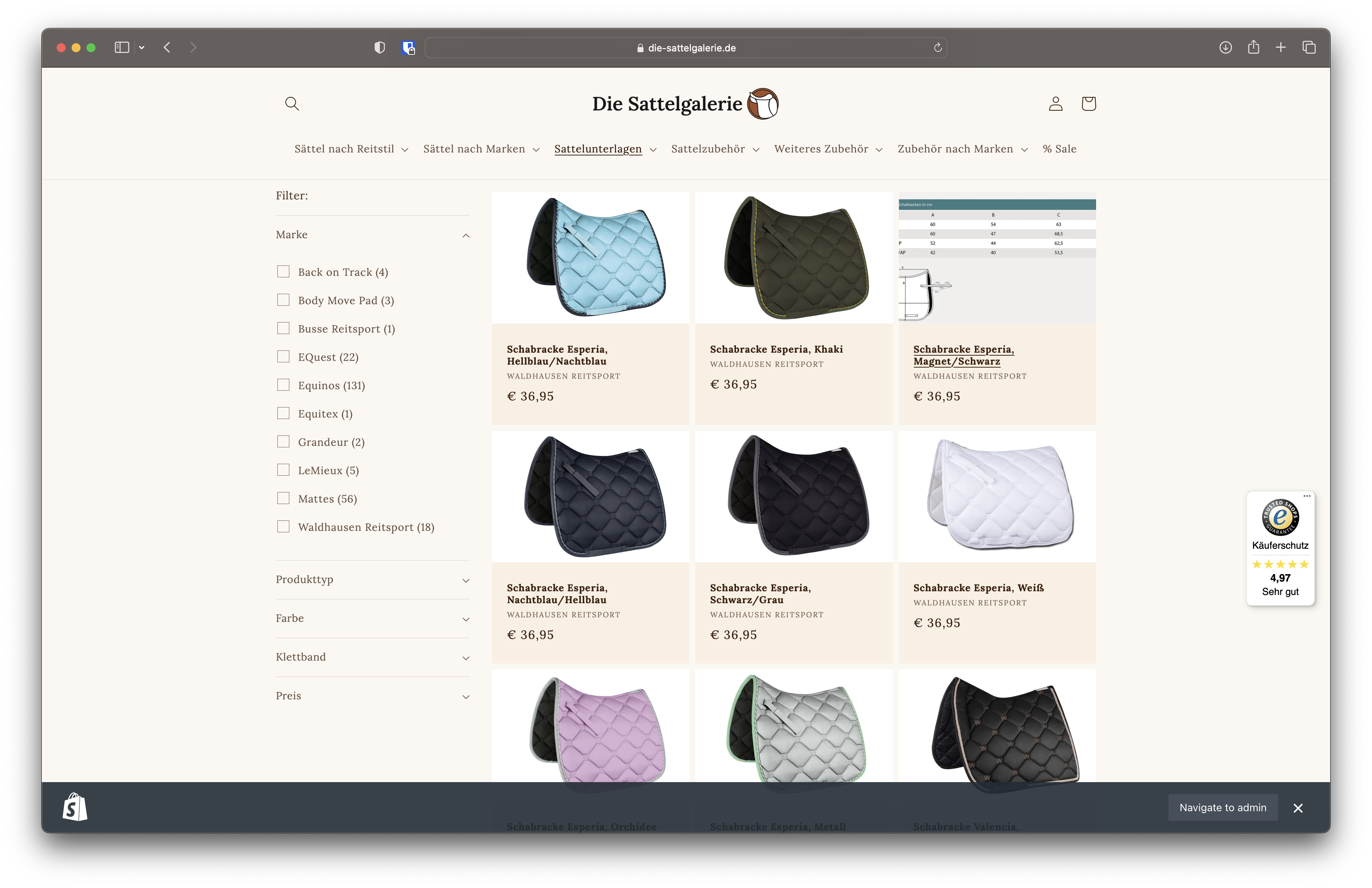The image size is (1372, 888).
Task: Open sidebar options dropdown arrow in Safari
Action: (141, 48)
